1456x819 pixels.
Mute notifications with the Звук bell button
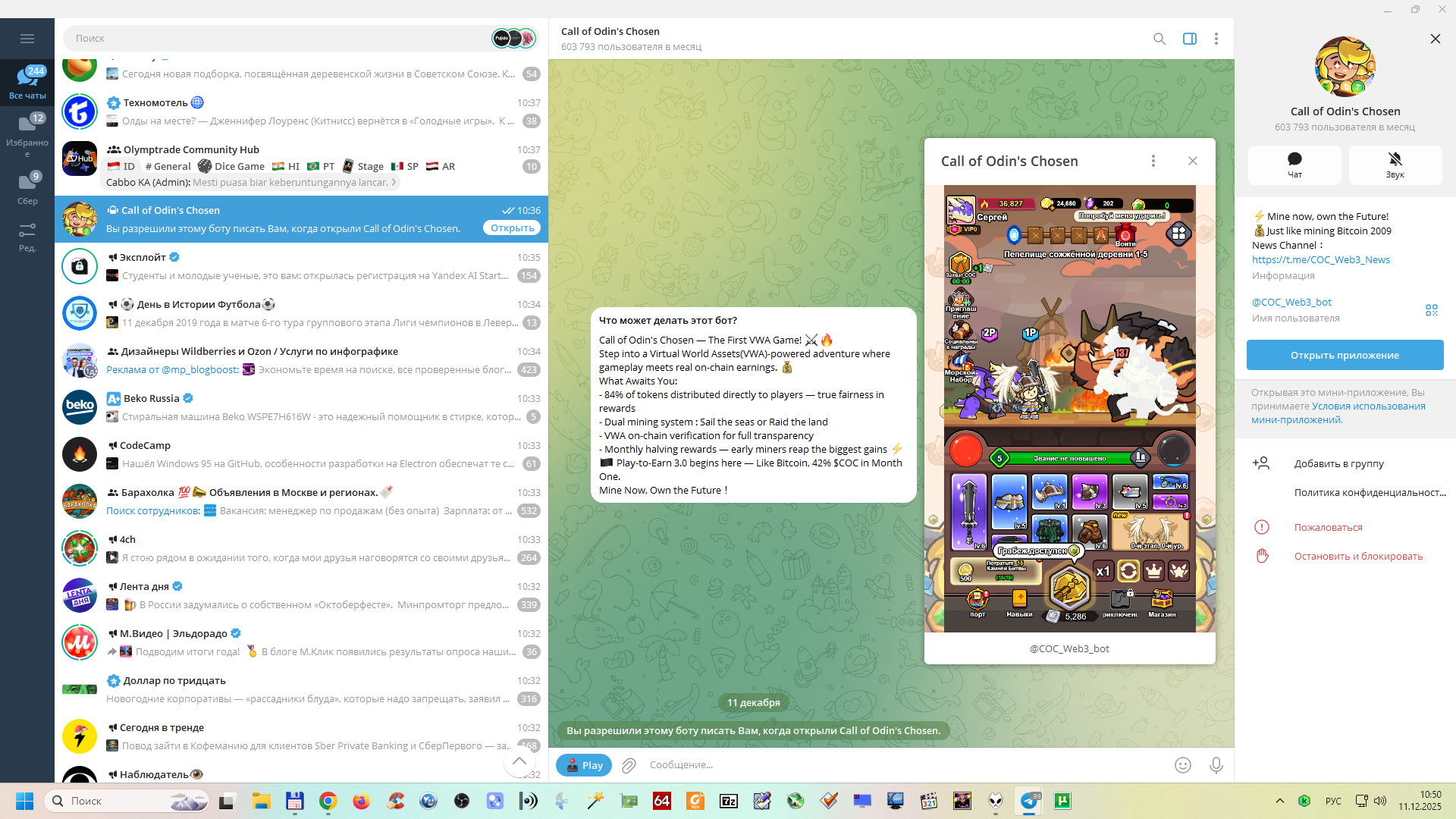(1395, 165)
